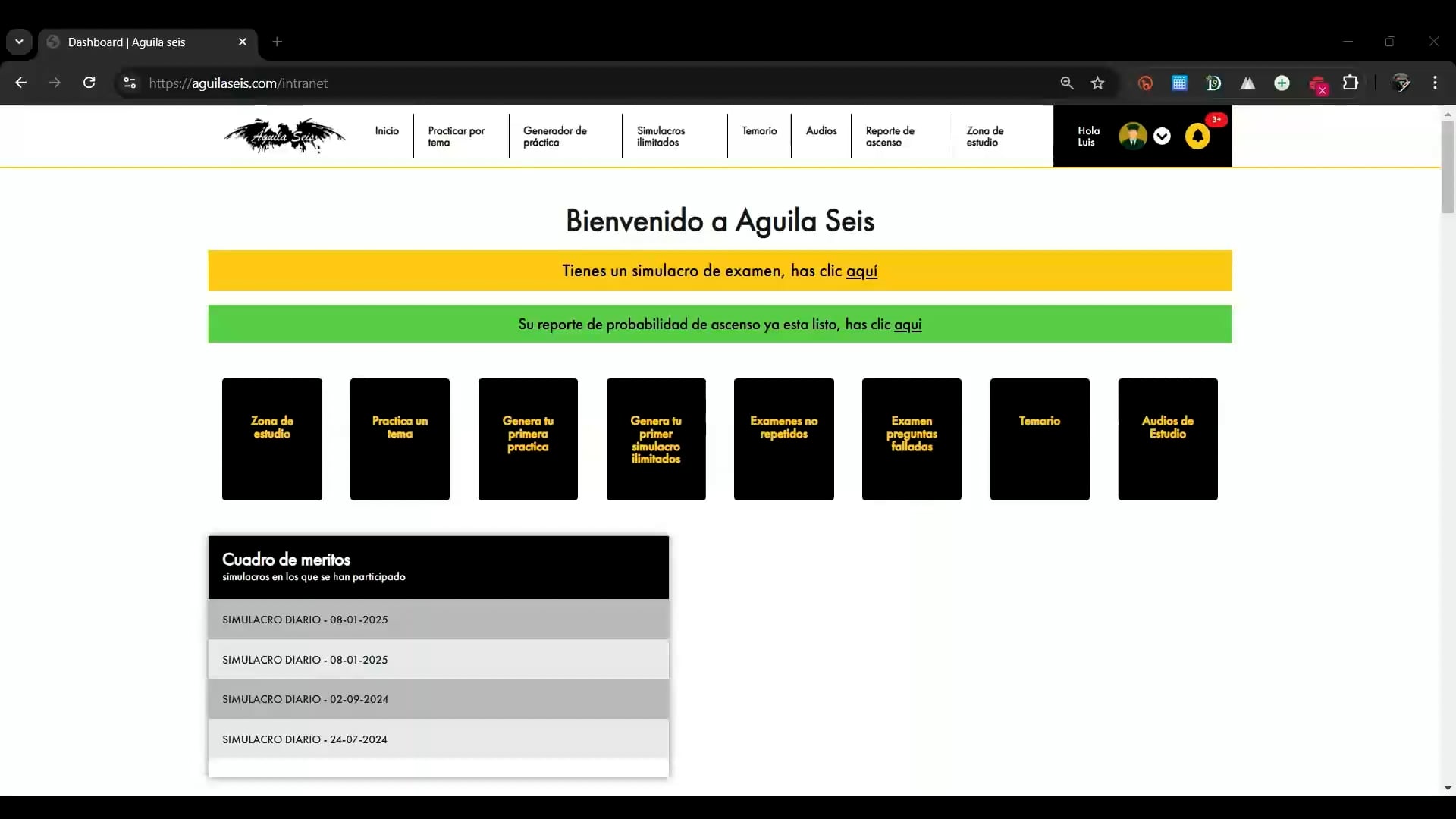This screenshot has height=819, width=1456.
Task: Open the tab search dropdown arrow
Action: (x=19, y=42)
